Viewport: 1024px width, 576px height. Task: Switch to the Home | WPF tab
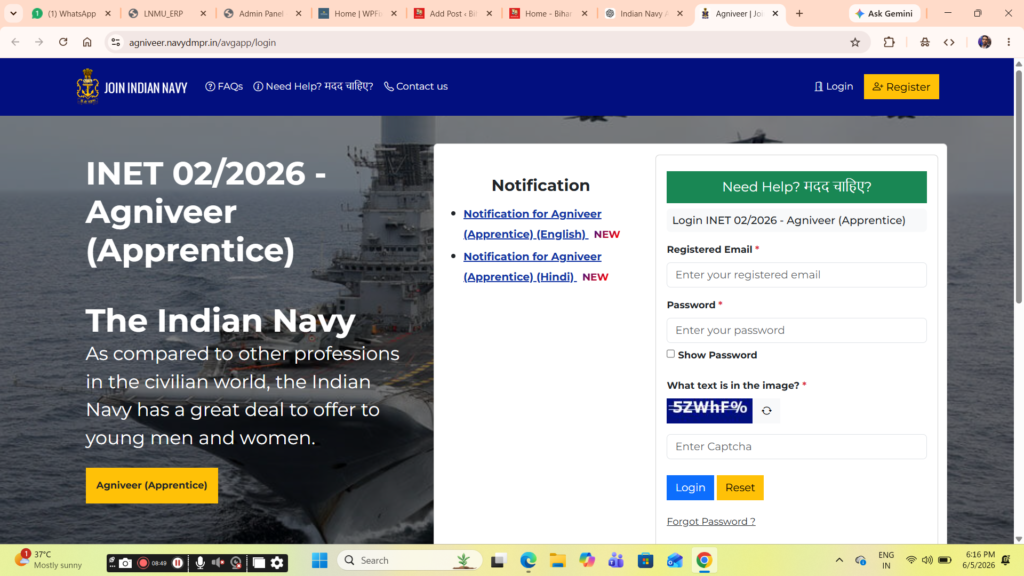[358, 13]
